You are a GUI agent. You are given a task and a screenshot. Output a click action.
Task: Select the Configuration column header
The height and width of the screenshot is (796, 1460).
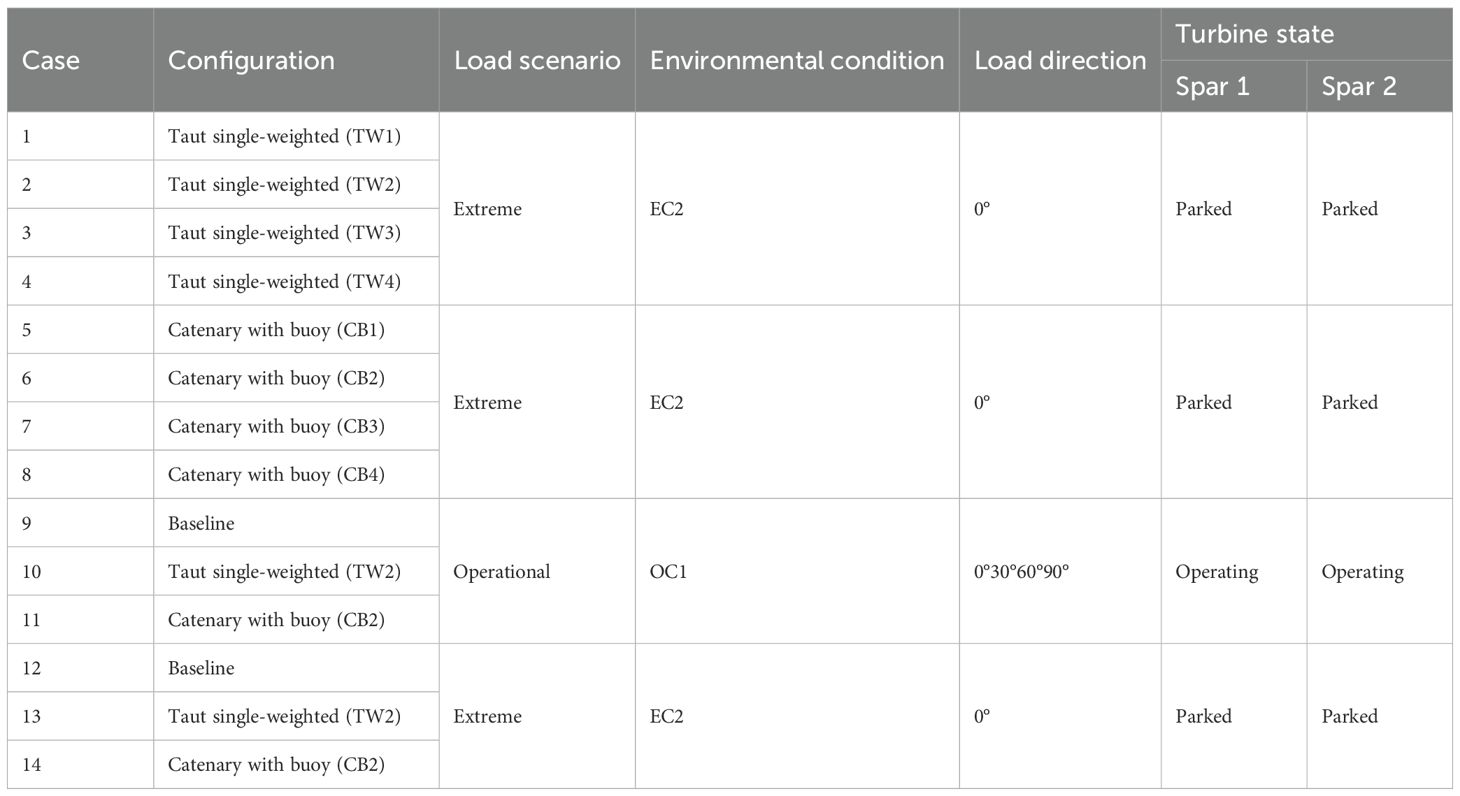click(x=251, y=60)
